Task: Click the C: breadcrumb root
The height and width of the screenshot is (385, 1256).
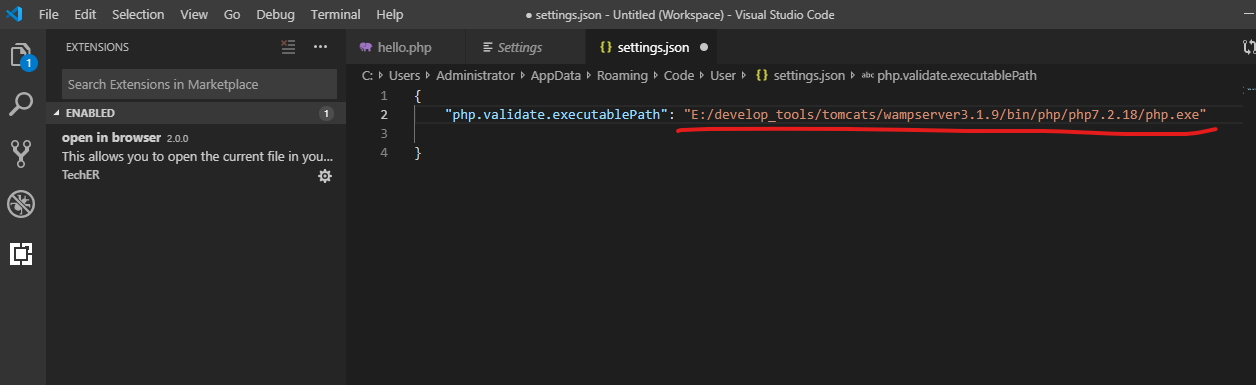Action: (368, 75)
